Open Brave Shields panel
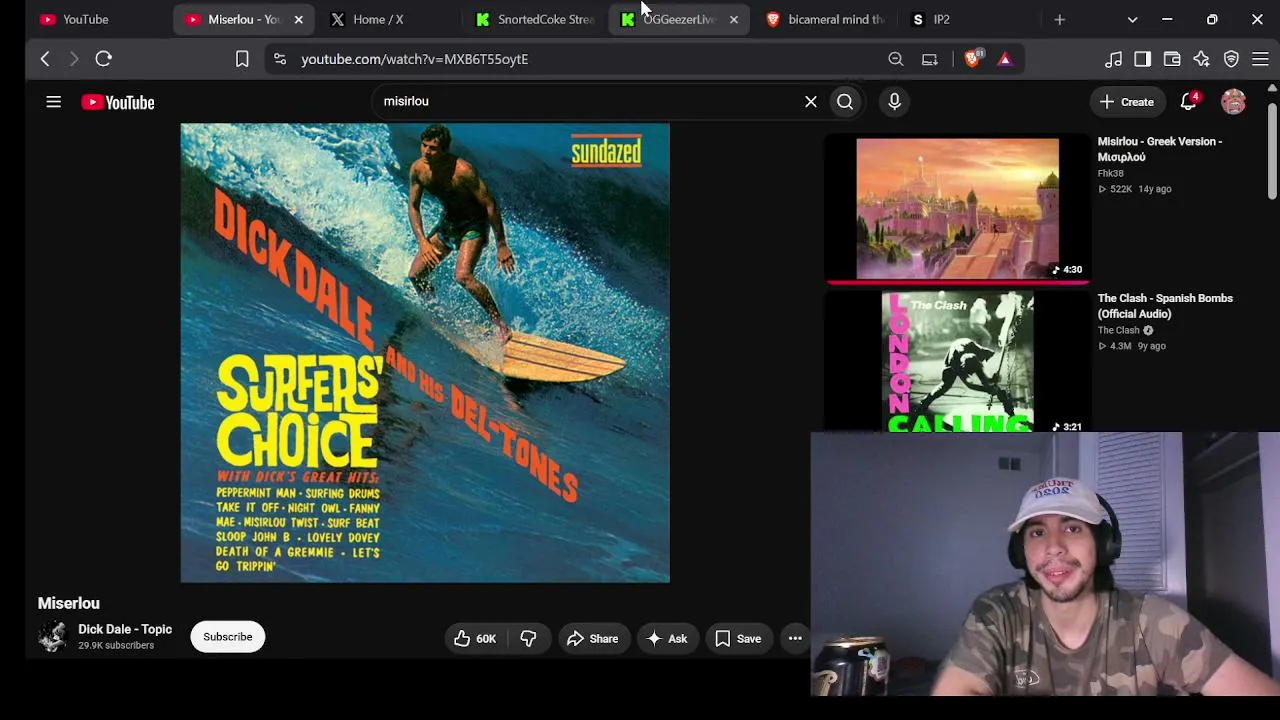This screenshot has height=720, width=1280. point(972,59)
